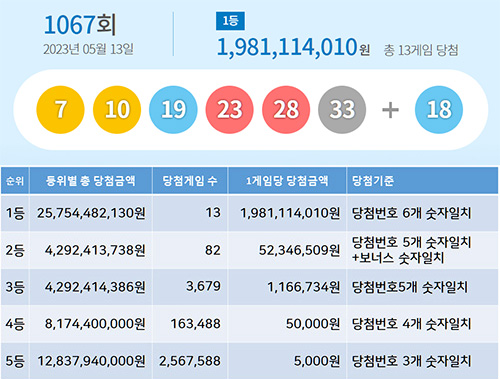Select per-game prize 52,346,509원
The height and width of the screenshot is (379, 500).
[x=300, y=250]
